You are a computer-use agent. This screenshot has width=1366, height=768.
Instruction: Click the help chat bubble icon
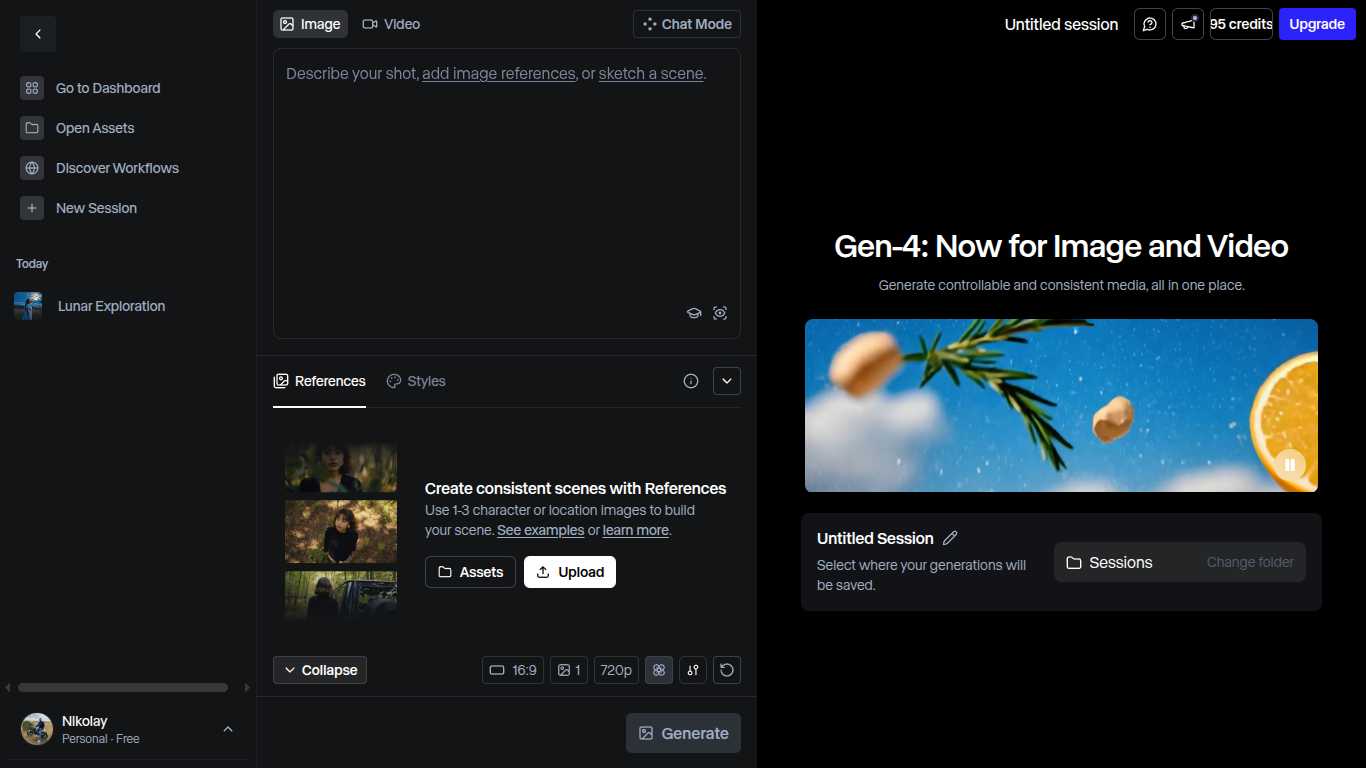(x=1150, y=24)
